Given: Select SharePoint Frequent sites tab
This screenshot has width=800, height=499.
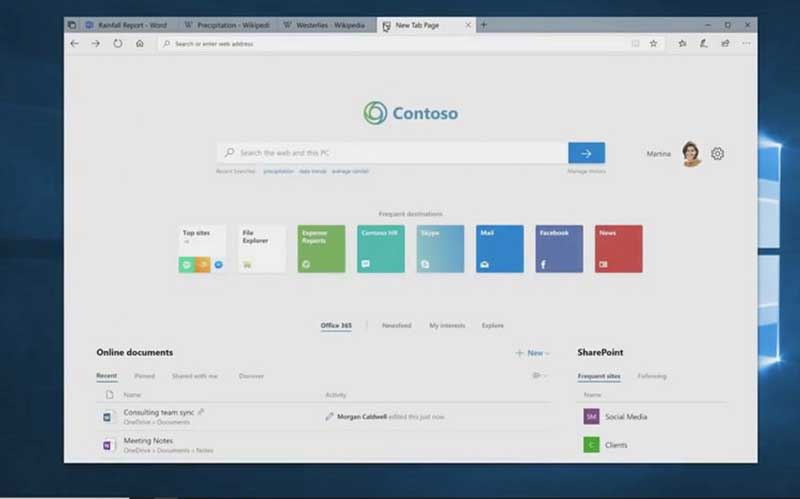Looking at the screenshot, I should 599,377.
